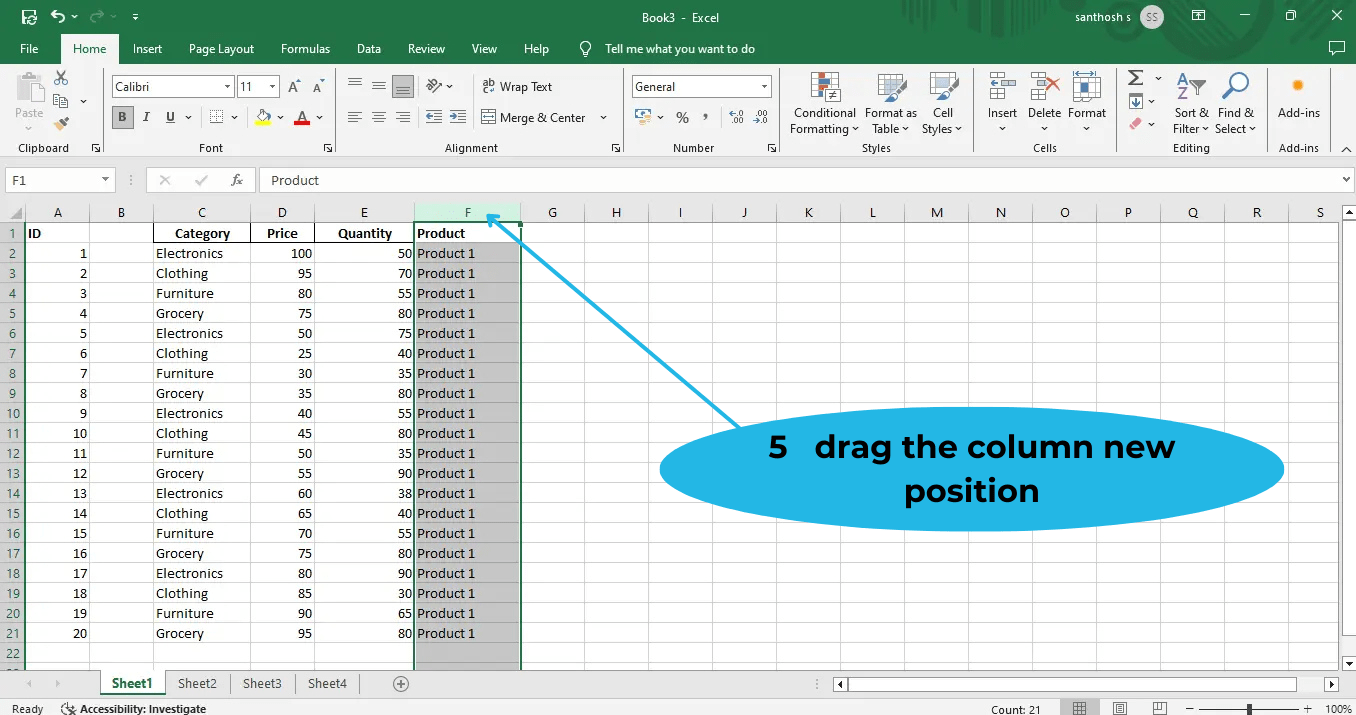
Task: Enable Merge & Center
Action: (x=537, y=117)
